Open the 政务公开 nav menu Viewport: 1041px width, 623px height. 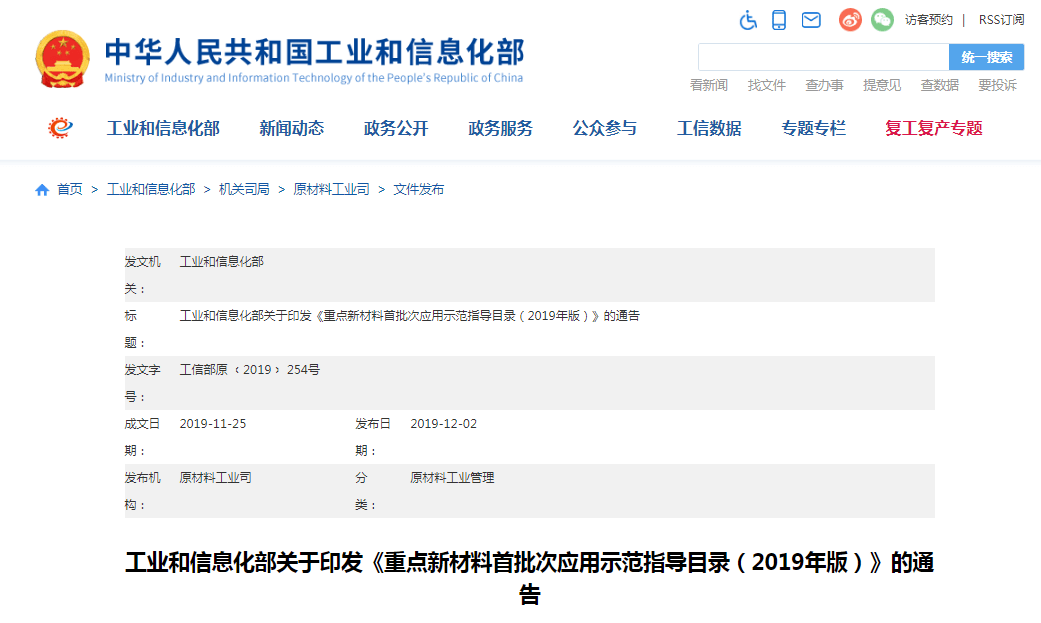click(x=396, y=128)
